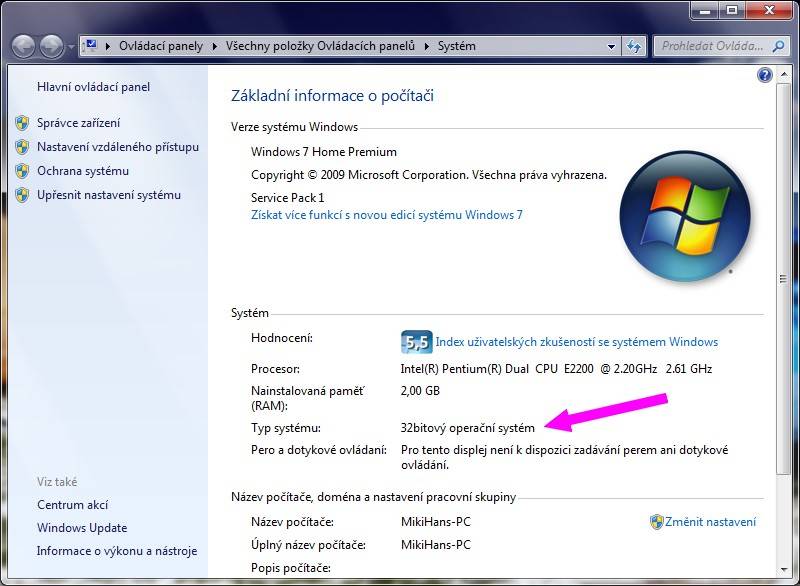Close the System window
Screen dimensions: 800x586
coord(769,10)
